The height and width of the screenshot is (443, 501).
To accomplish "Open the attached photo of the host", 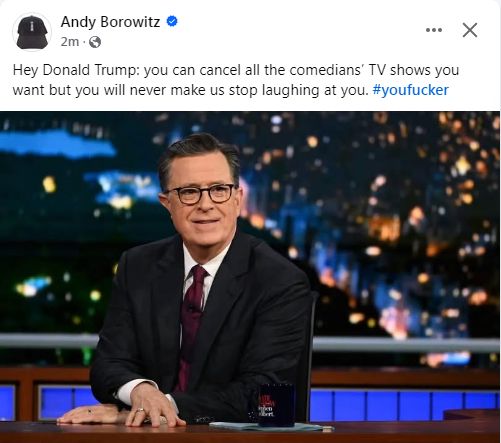I will tap(250, 277).
